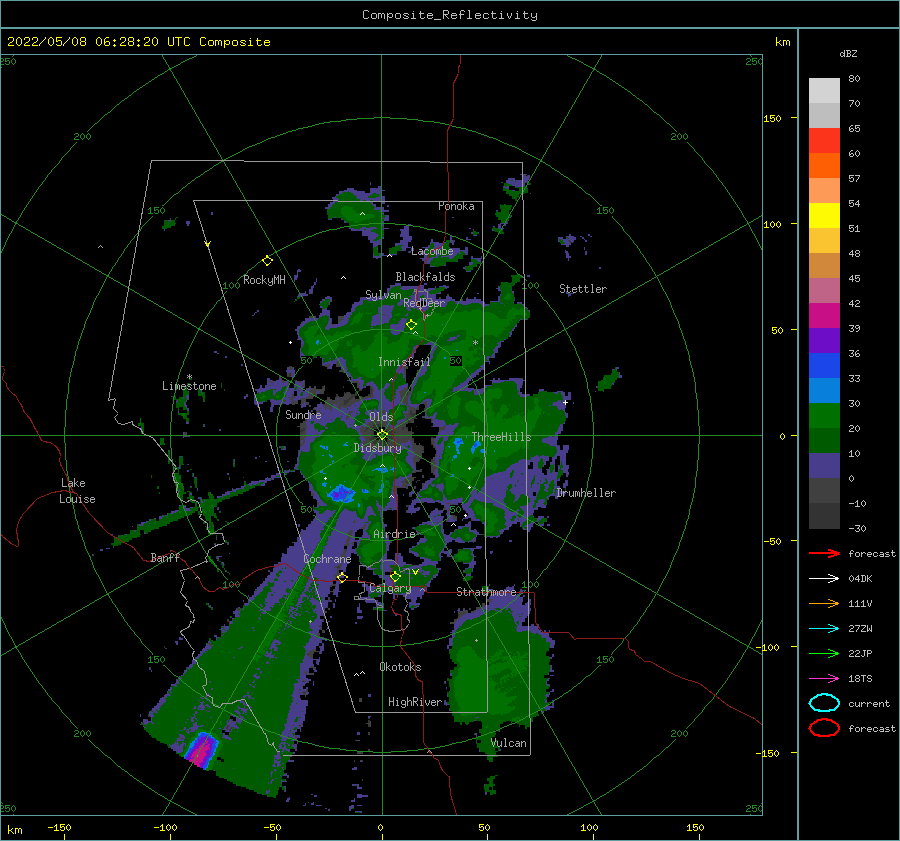Click the yellow diamond marker above Calgary

tap(395, 576)
